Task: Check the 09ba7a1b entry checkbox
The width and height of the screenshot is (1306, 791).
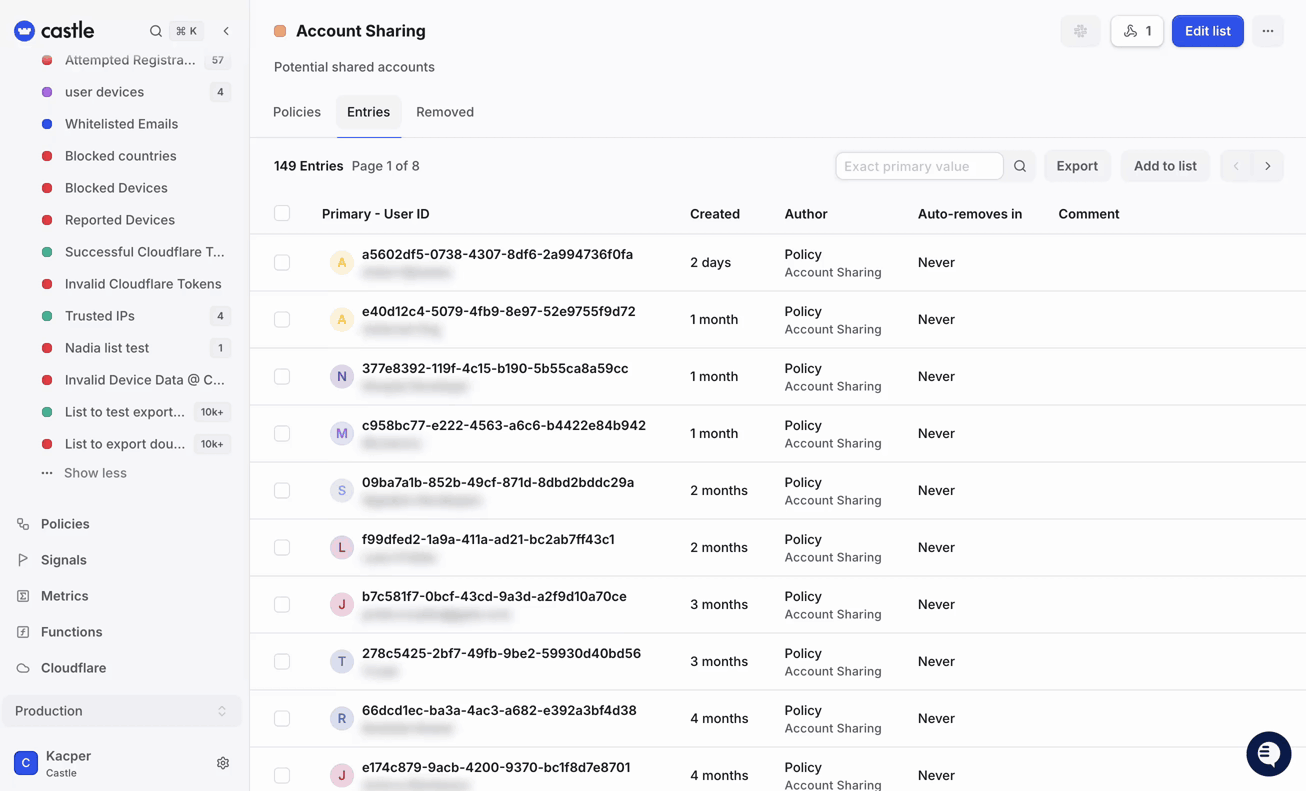Action: tap(282, 490)
